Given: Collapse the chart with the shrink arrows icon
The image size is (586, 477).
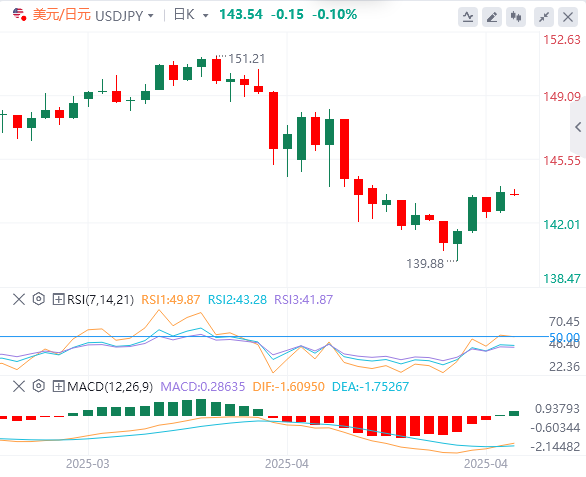Looking at the screenshot, I should pos(544,17).
